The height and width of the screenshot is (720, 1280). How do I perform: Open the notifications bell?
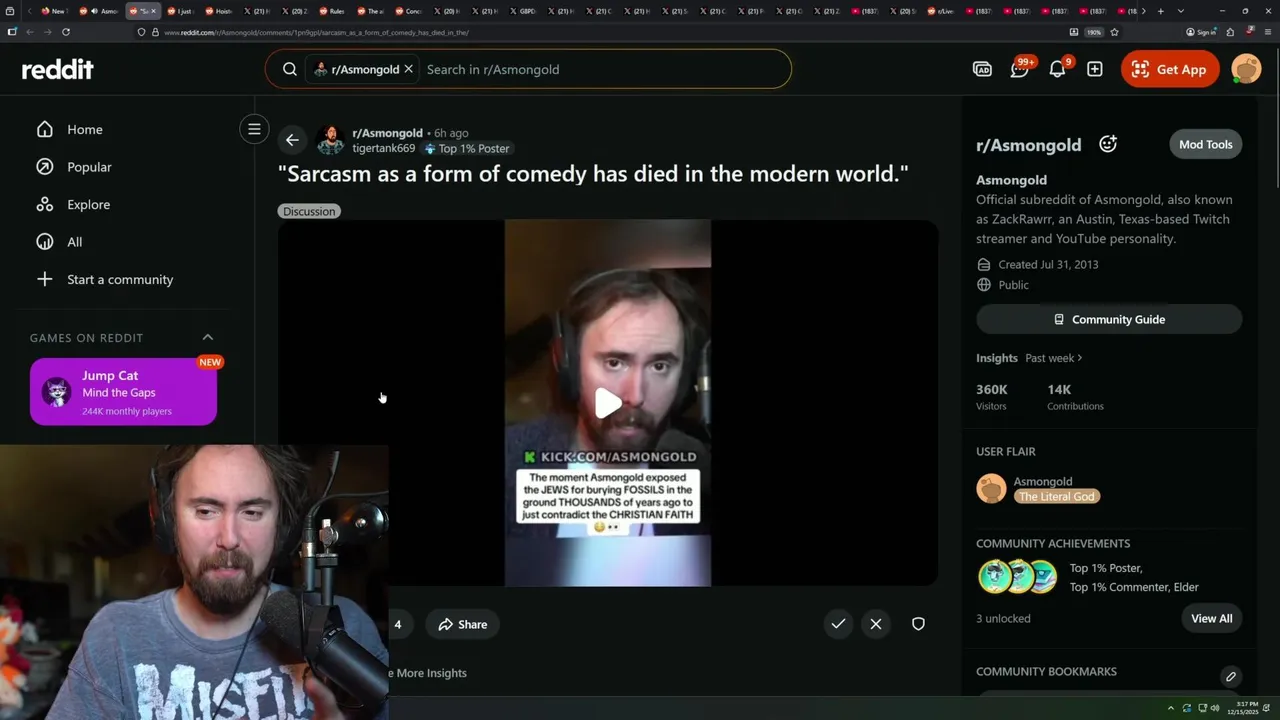point(1058,69)
